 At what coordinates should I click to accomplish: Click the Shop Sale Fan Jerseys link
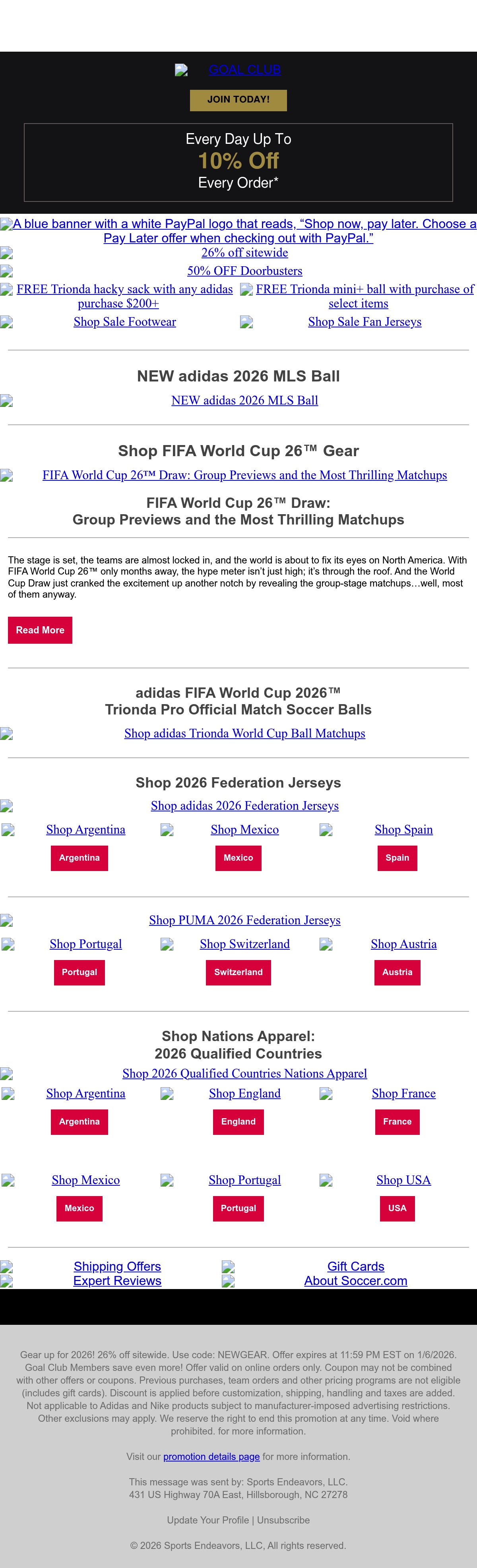pos(364,322)
